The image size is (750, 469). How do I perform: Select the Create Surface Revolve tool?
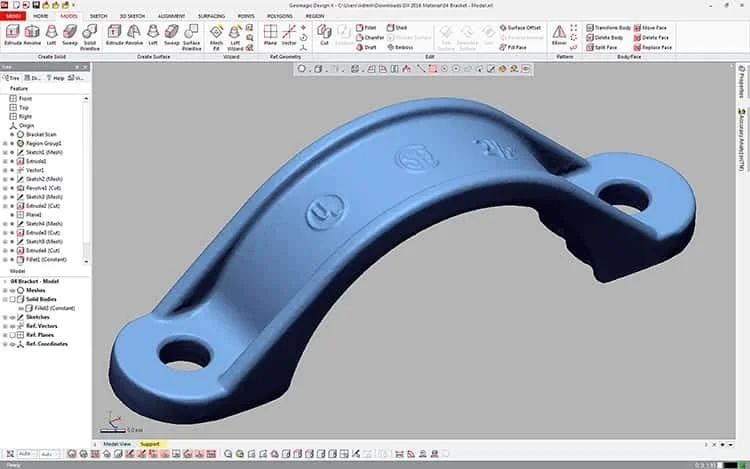tap(134, 35)
